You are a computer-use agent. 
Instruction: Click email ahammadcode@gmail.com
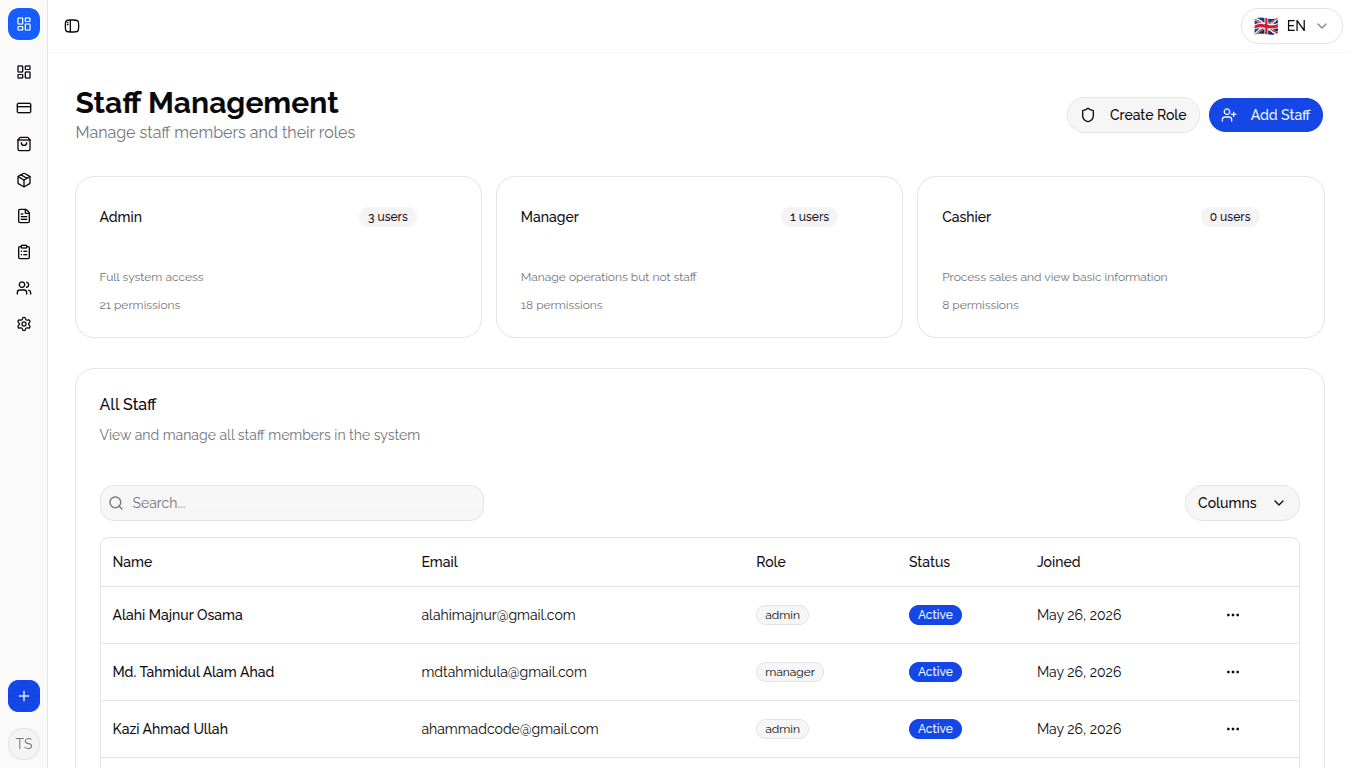click(x=510, y=729)
